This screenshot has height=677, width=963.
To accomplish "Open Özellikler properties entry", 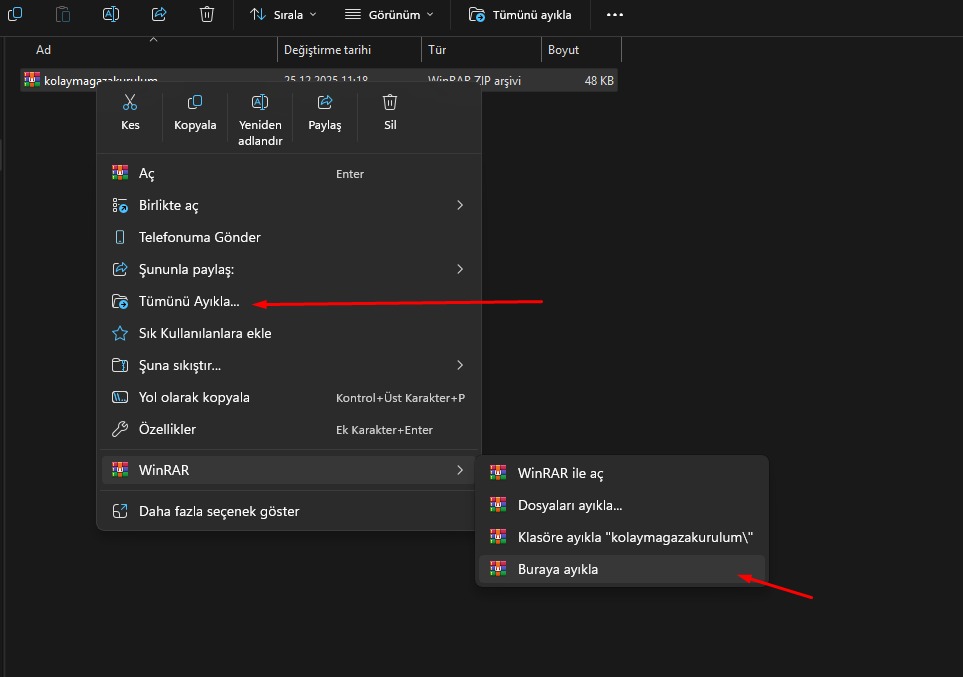I will coord(167,429).
